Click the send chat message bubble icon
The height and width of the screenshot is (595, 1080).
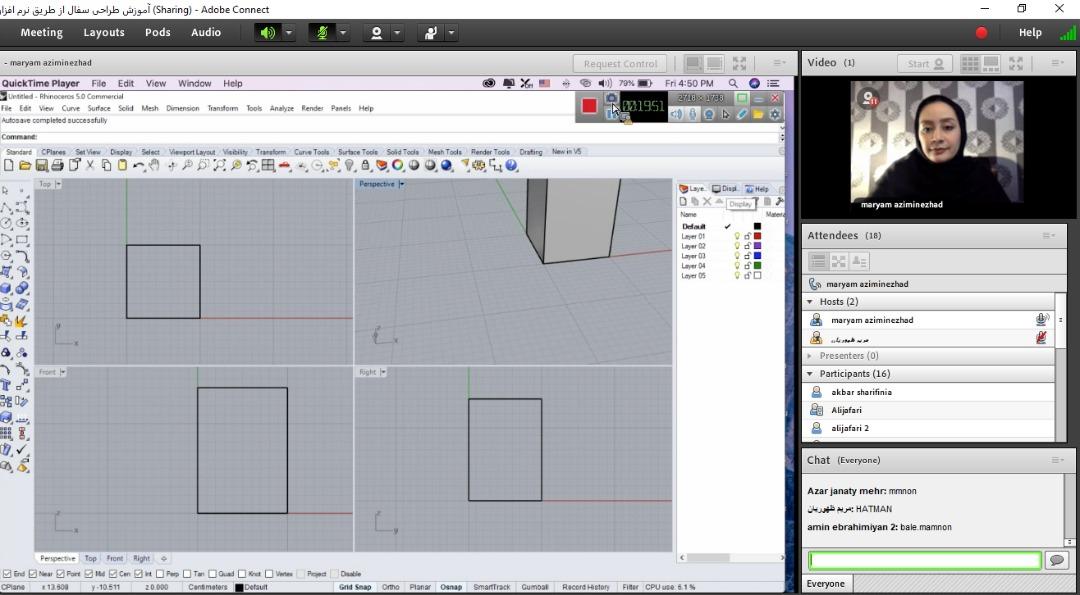tap(1056, 561)
